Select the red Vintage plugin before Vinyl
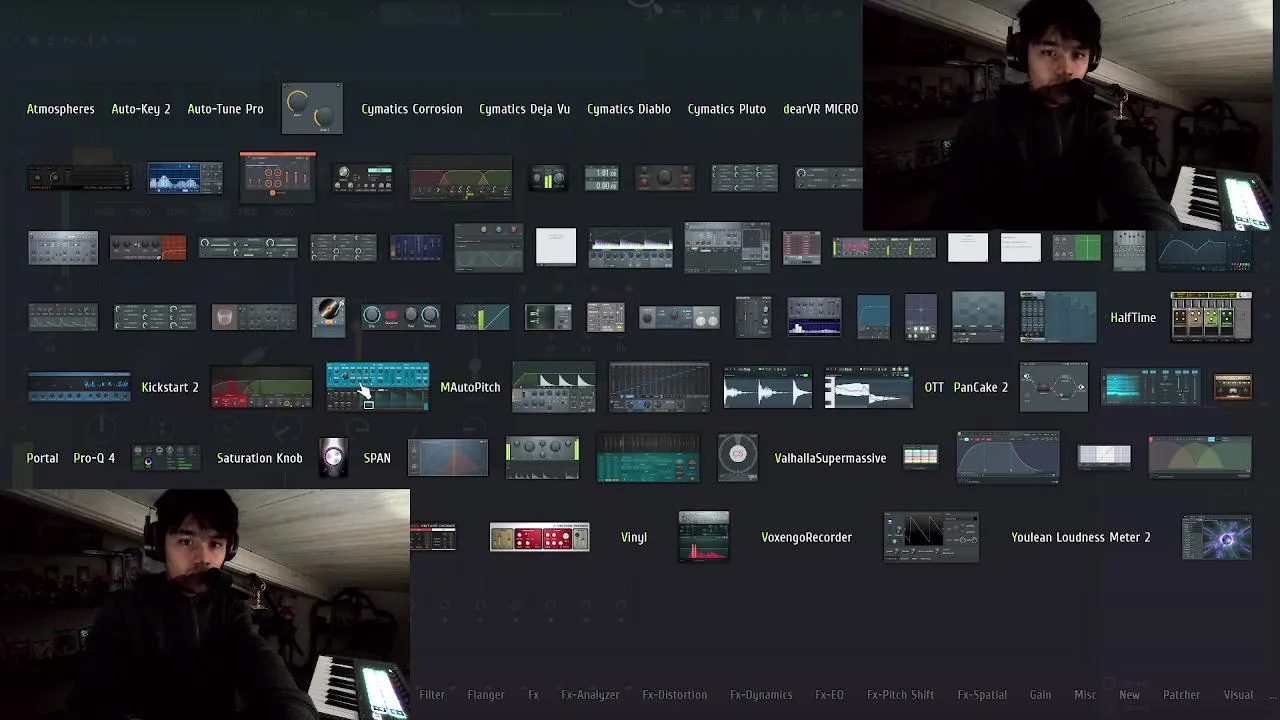1280x720 pixels. click(x=540, y=538)
